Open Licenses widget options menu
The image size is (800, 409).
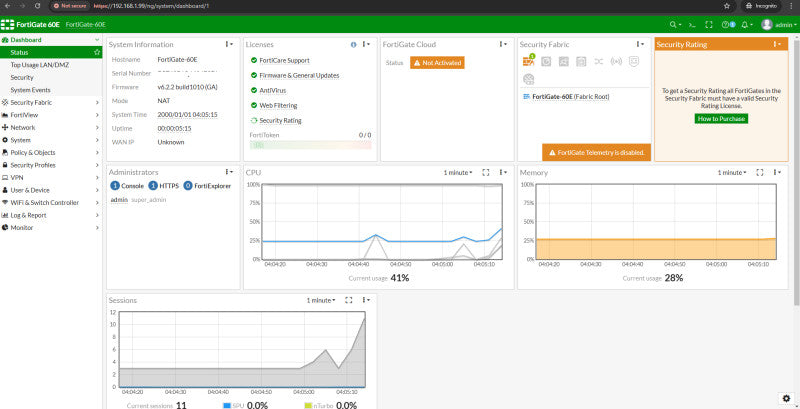[x=366, y=44]
